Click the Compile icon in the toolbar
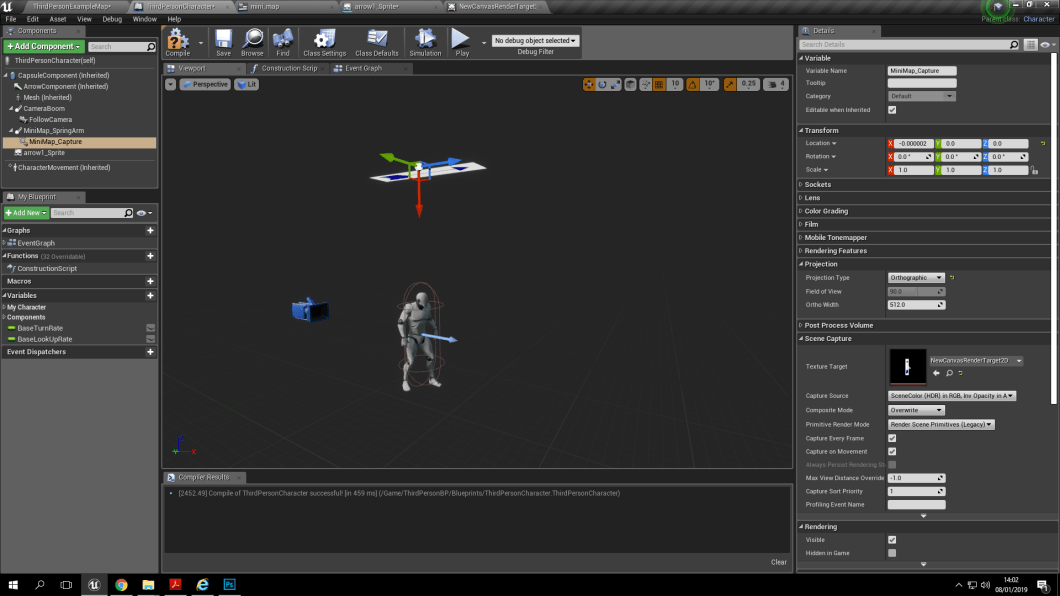The width and height of the screenshot is (1060, 596). click(180, 42)
